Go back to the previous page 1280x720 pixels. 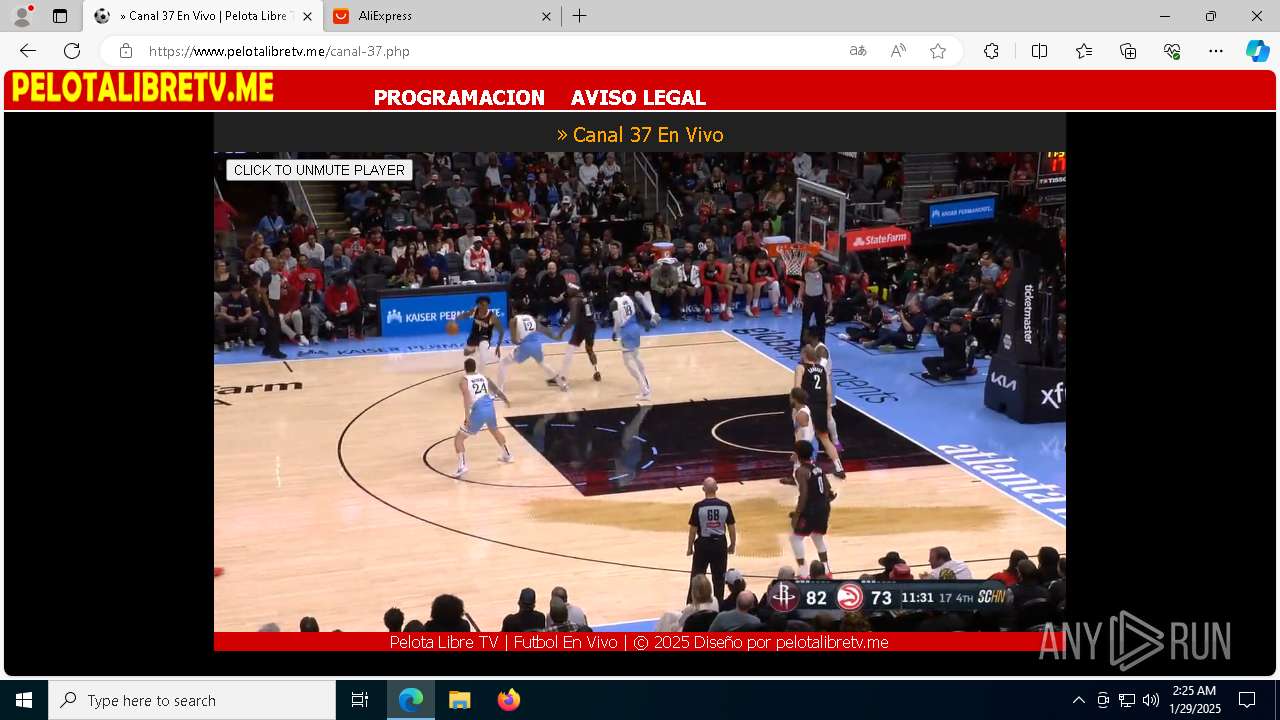(28, 51)
